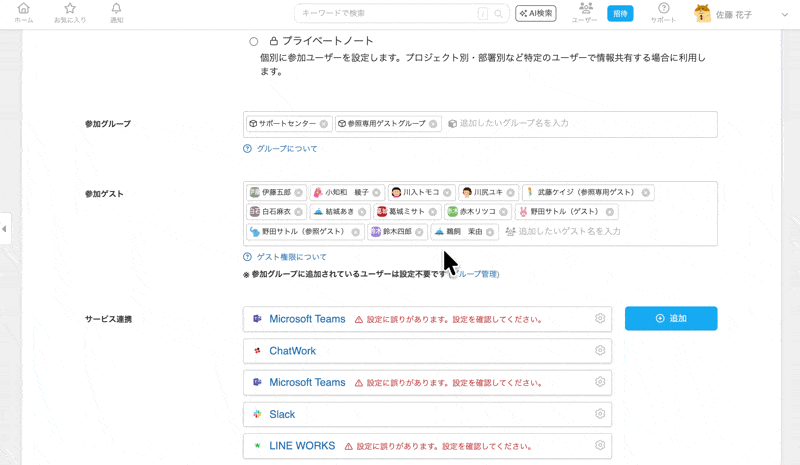Remove サポートセンター group tag

click(324, 124)
